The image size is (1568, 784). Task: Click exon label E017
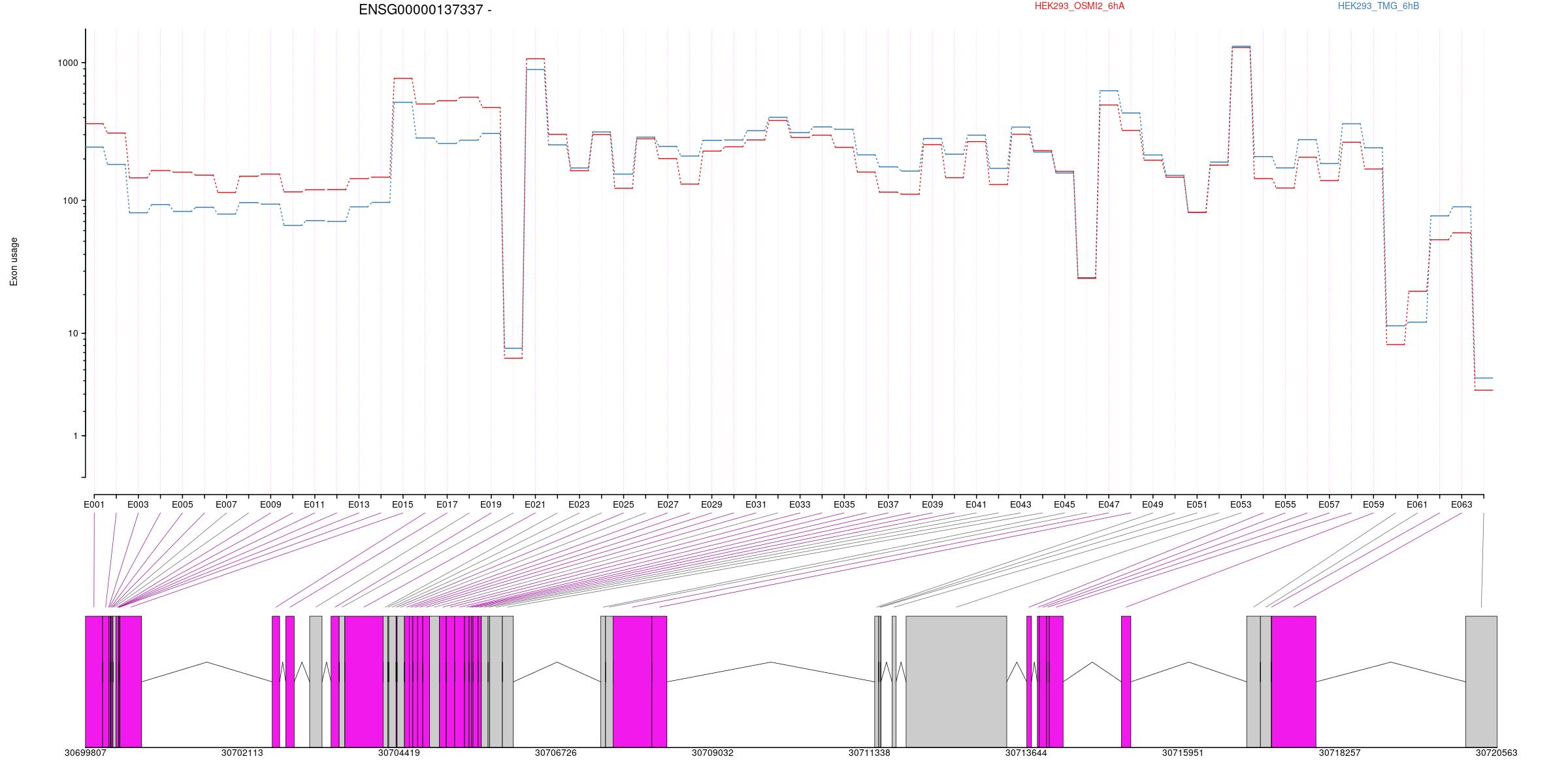pos(447,504)
